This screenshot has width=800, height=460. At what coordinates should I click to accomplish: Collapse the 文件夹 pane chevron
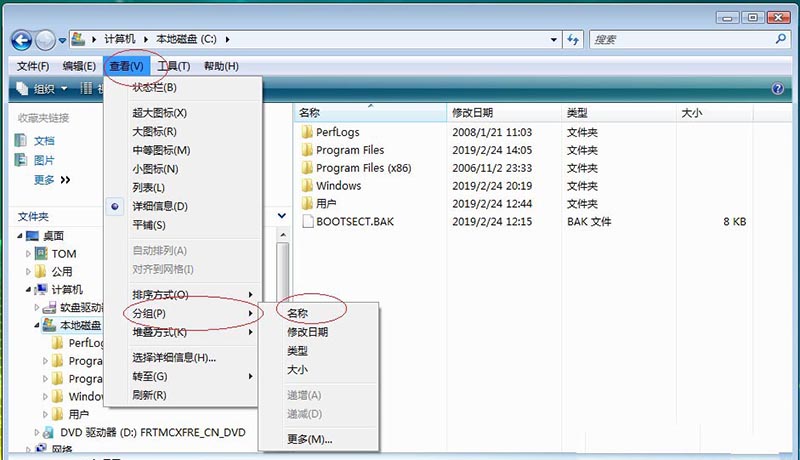pos(282,216)
